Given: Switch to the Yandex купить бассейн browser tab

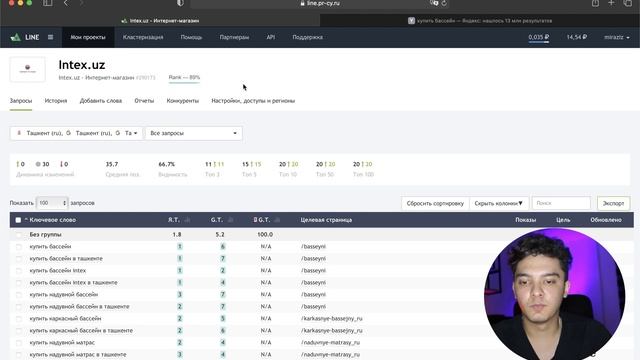Looking at the screenshot, I should click(x=480, y=21).
